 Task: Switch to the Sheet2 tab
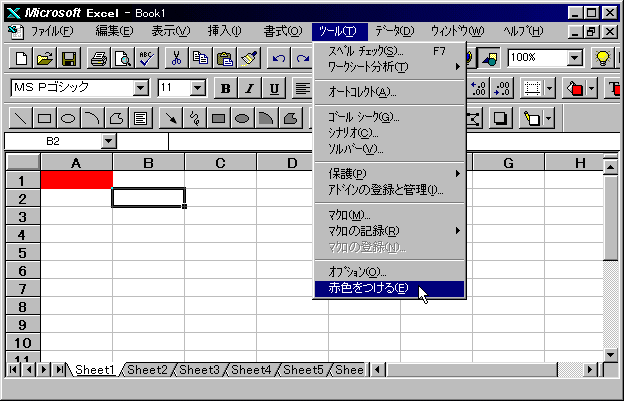pyautogui.click(x=147, y=370)
